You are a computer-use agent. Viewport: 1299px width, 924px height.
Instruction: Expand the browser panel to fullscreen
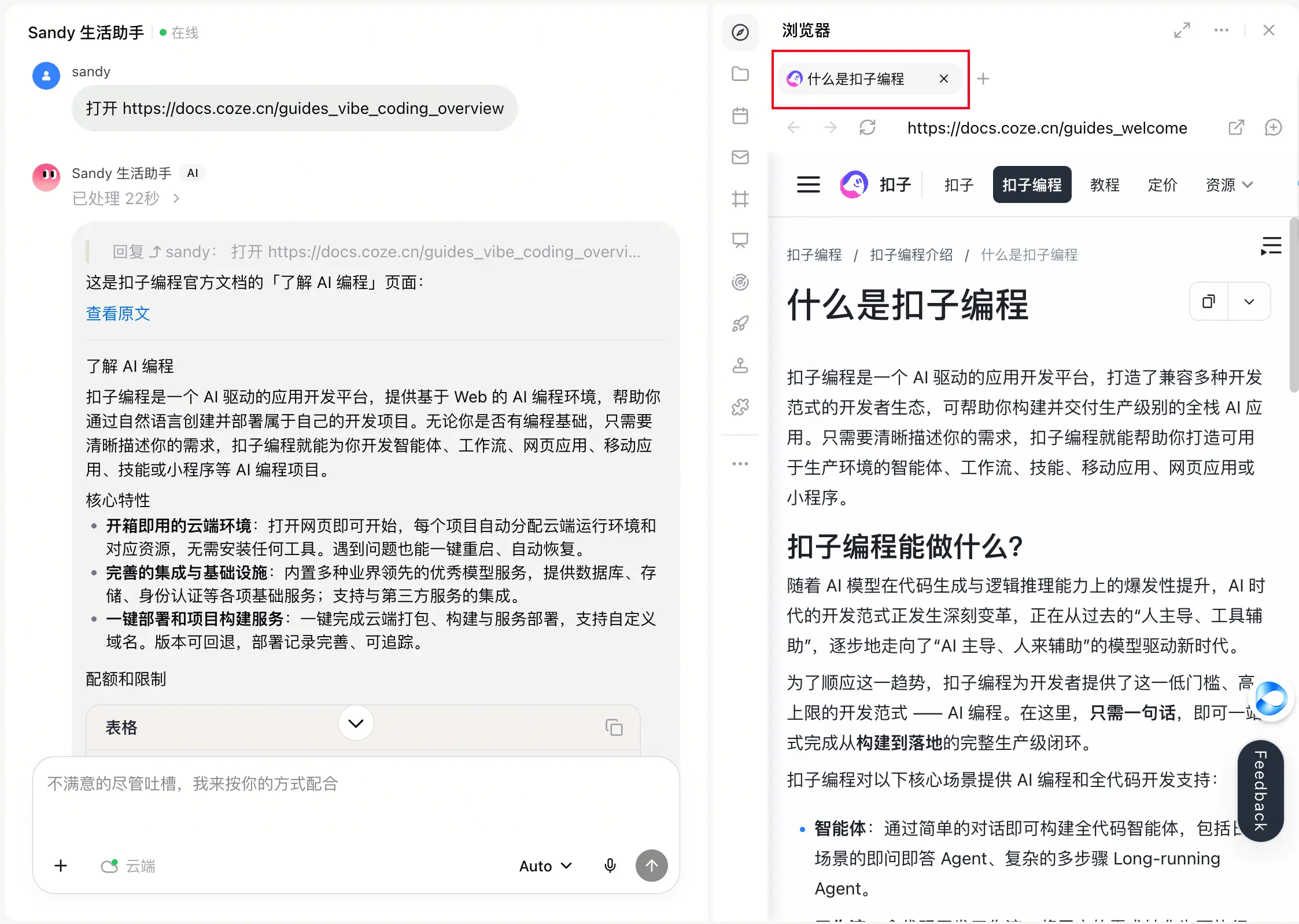(x=1182, y=30)
